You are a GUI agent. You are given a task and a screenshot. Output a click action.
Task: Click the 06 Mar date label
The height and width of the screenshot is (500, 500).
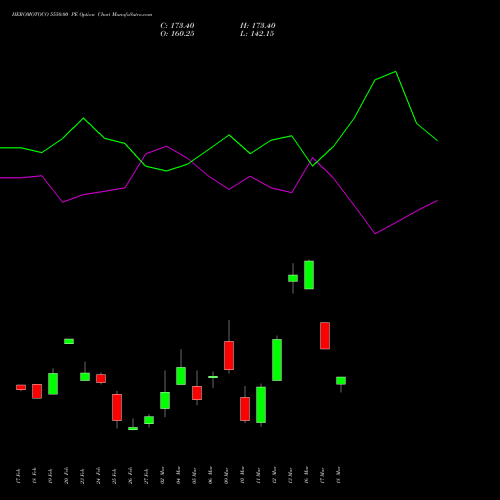coord(210,475)
